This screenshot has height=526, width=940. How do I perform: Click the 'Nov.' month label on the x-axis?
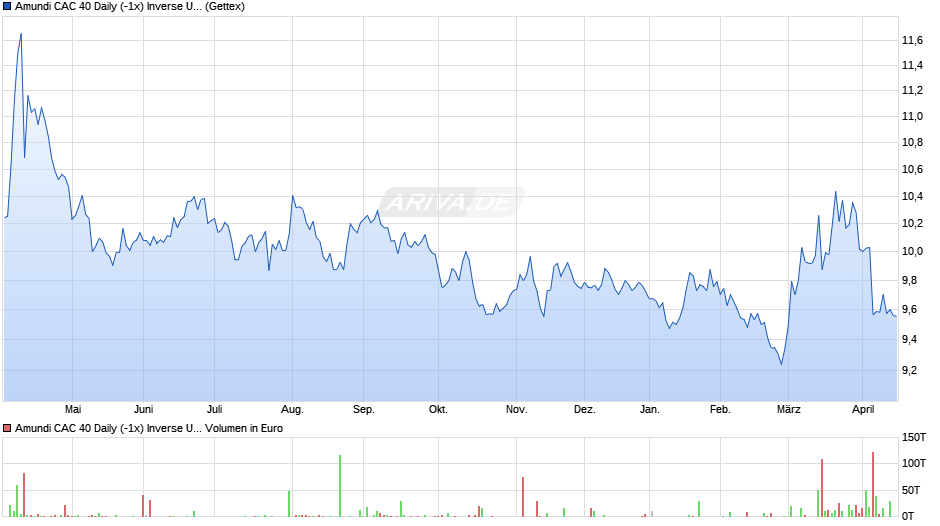[x=516, y=409]
